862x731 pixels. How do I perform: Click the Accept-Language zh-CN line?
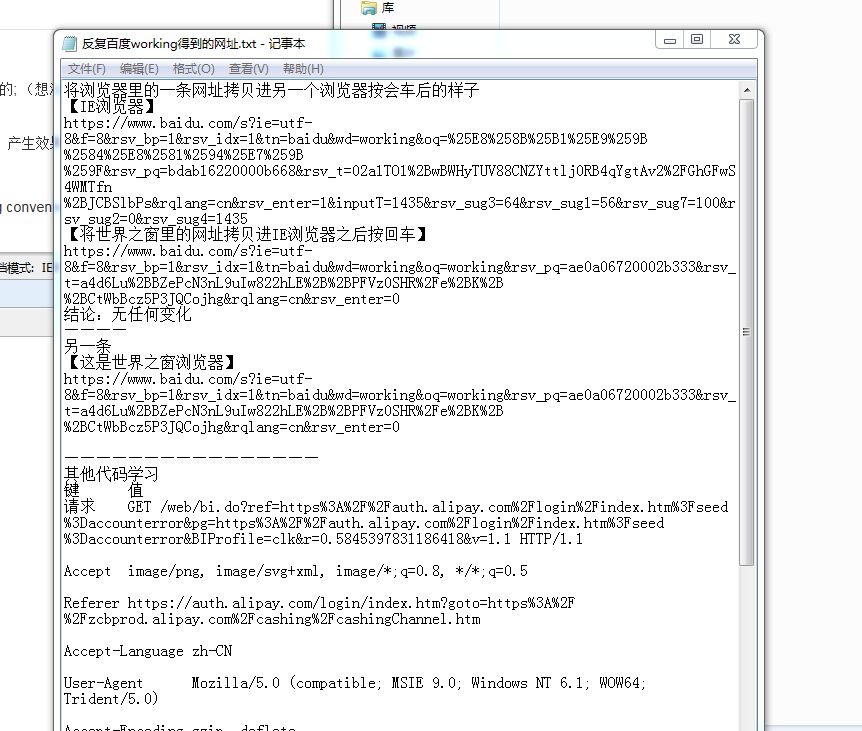click(148, 651)
